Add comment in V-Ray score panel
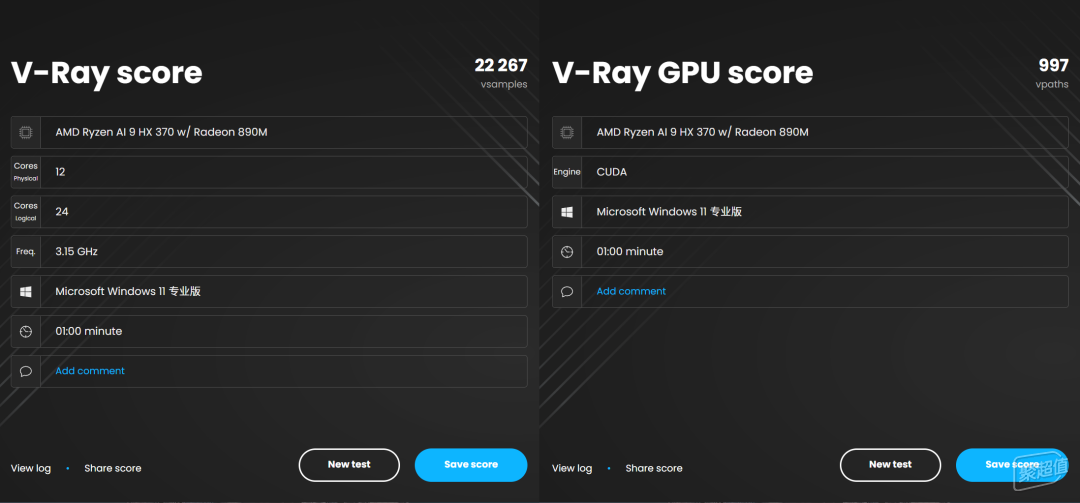This screenshot has width=1080, height=503. [90, 371]
